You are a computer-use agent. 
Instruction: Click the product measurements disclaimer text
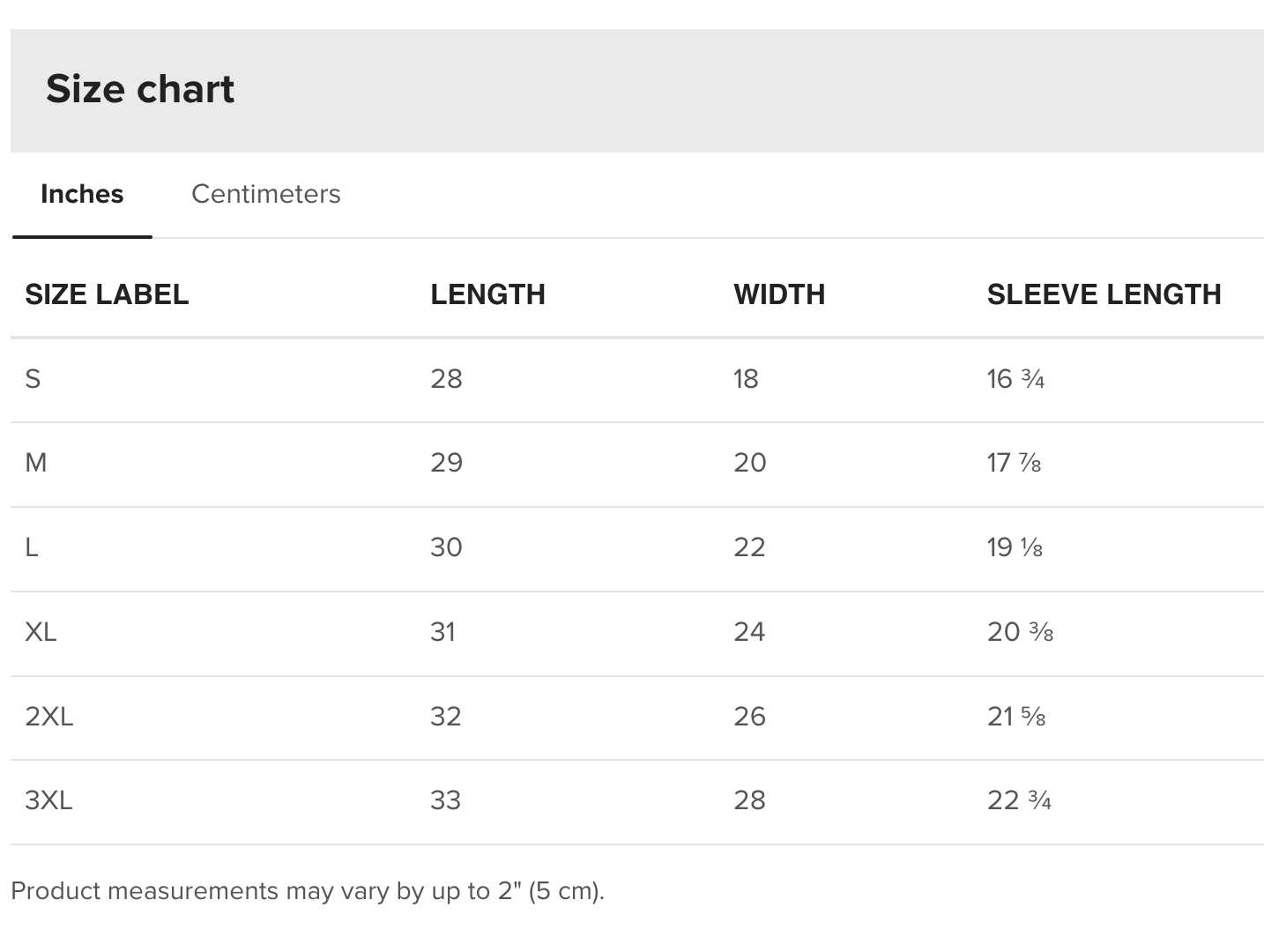(x=308, y=891)
